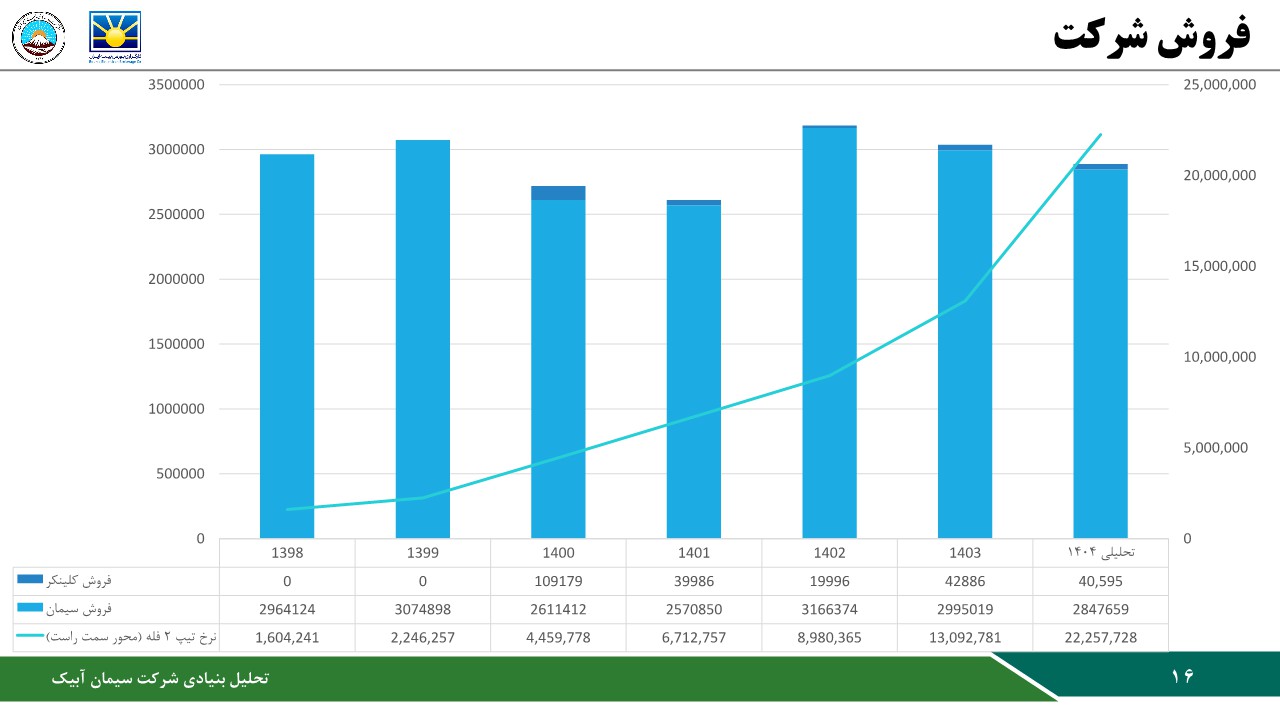1280x720 pixels.
Task: Select the تحلیلی ۱۴۰۴ column header
Action: 1100,553
